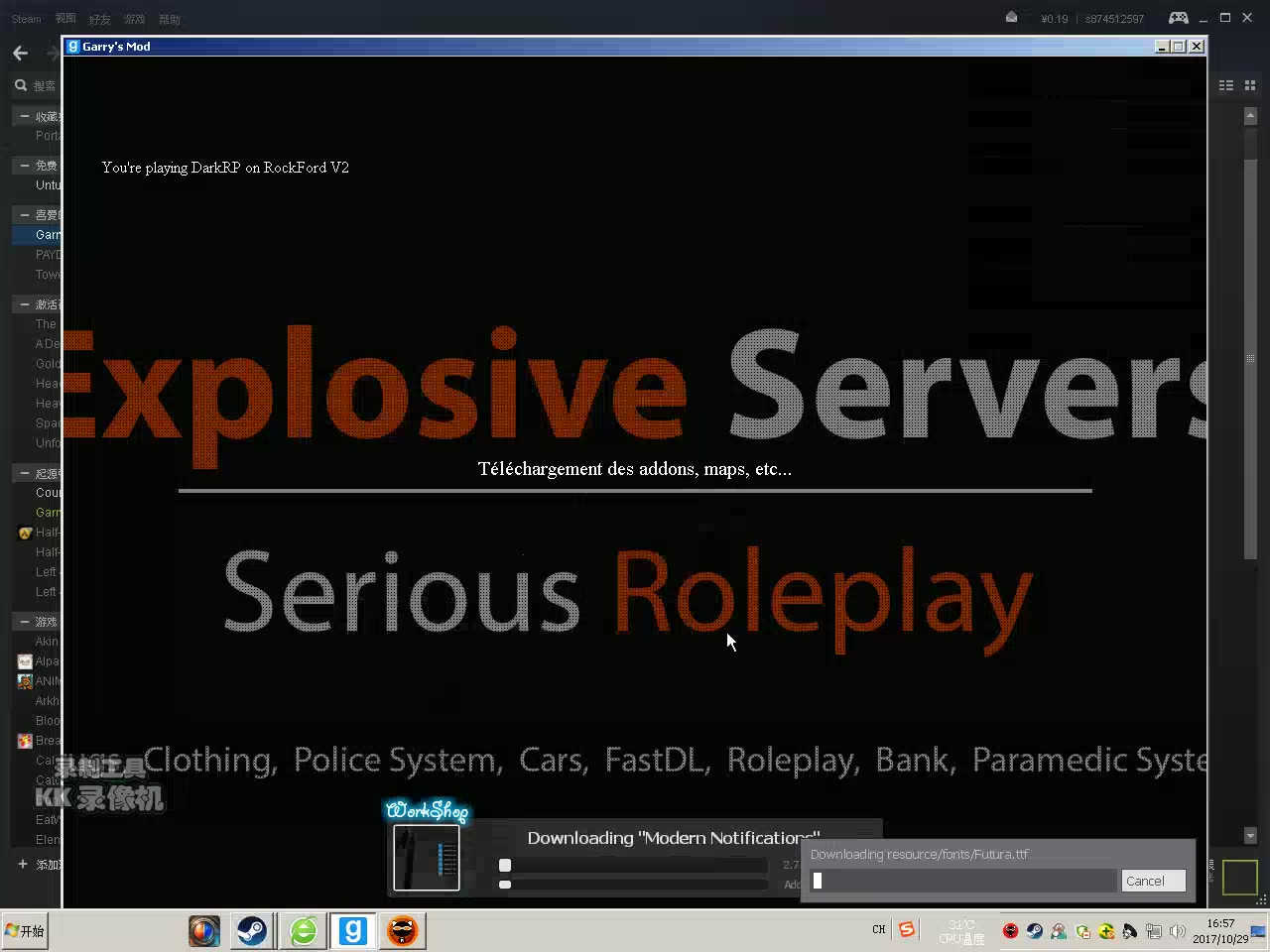Screen dimensions: 1270x952
Task: Click the show desktop icon
Action: pyautogui.click(x=1258, y=931)
